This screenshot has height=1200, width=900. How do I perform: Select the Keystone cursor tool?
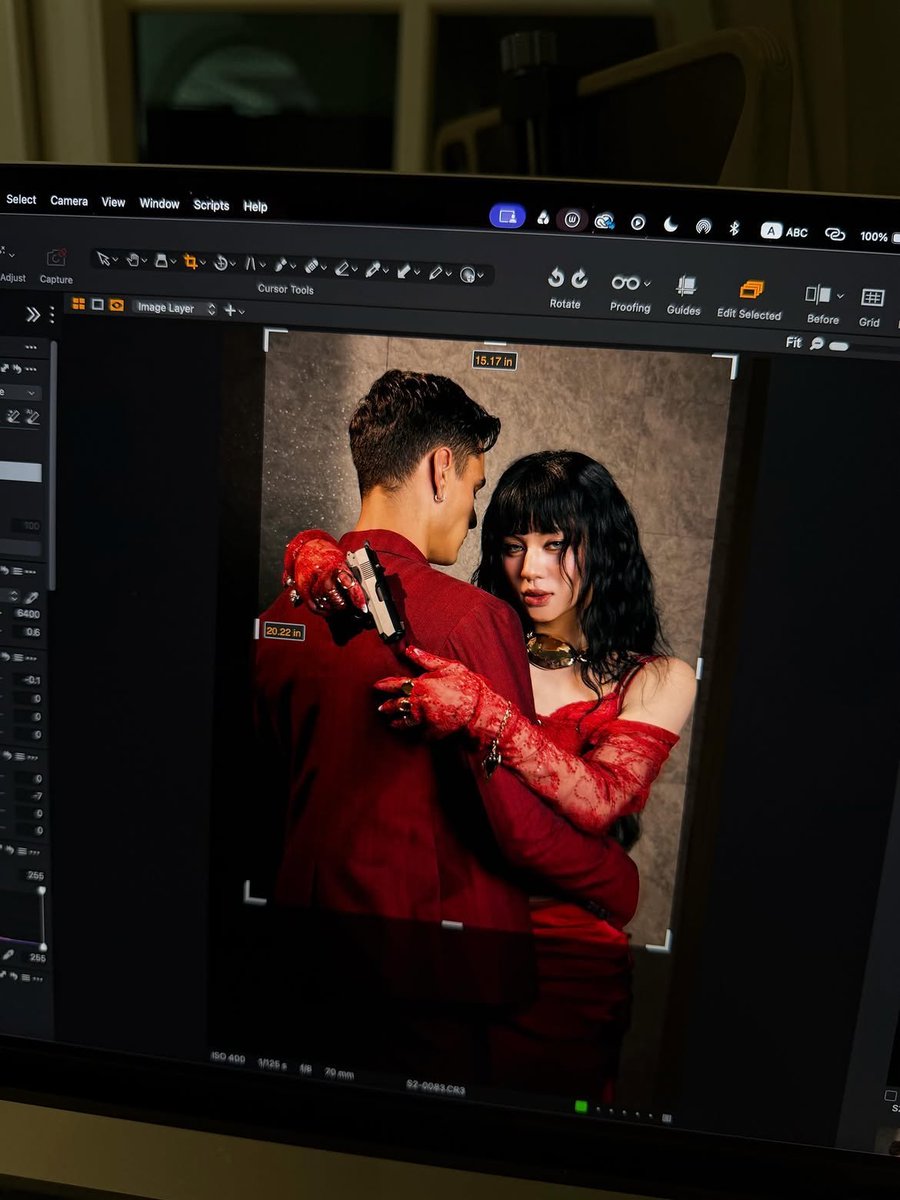(251, 264)
